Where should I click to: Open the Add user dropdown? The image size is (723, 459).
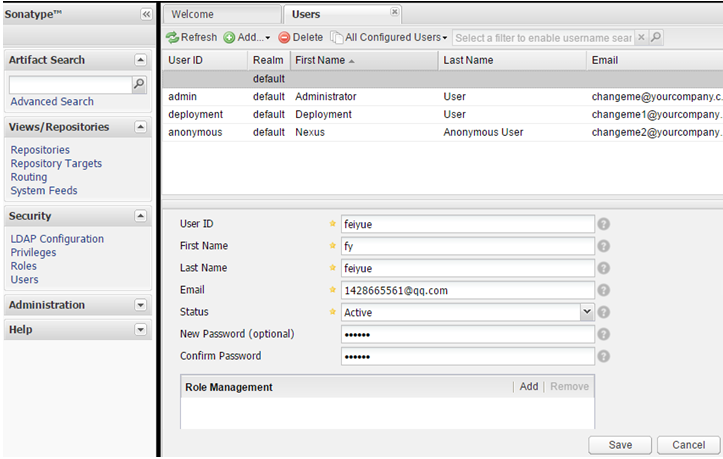point(247,37)
